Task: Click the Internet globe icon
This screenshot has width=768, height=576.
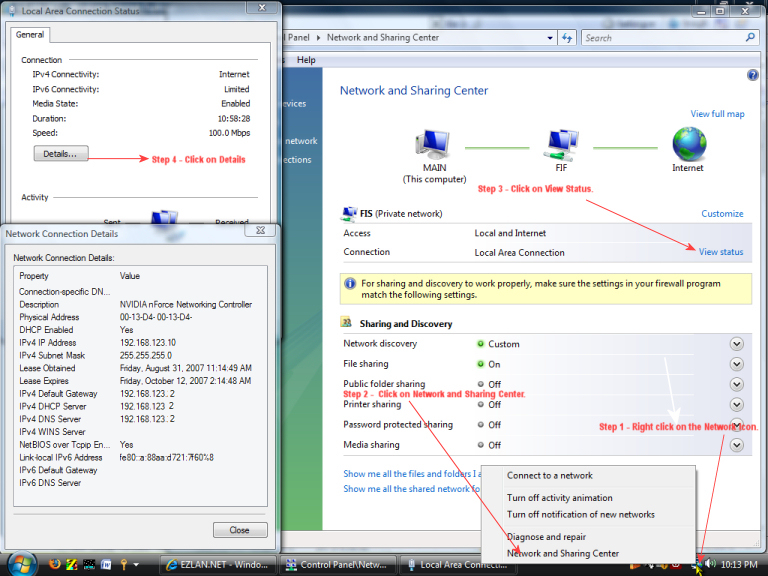Action: (688, 145)
